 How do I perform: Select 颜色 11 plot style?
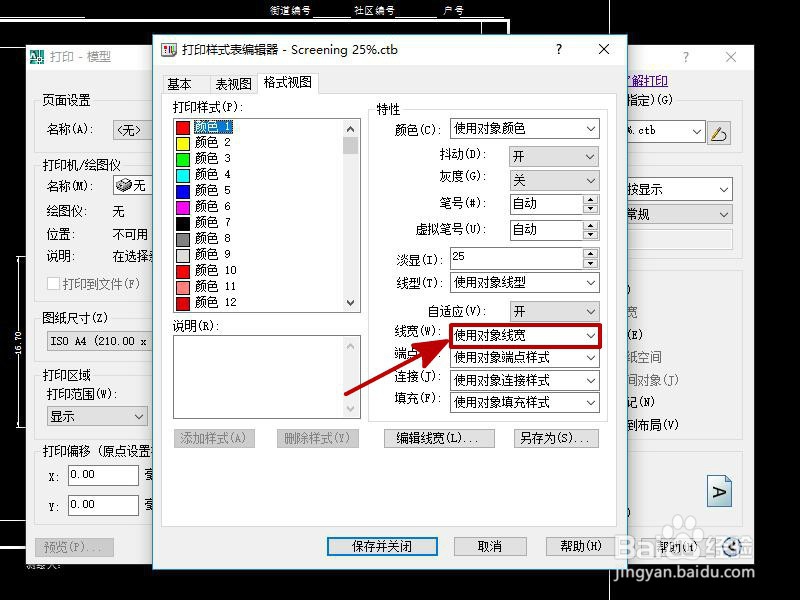(207, 286)
